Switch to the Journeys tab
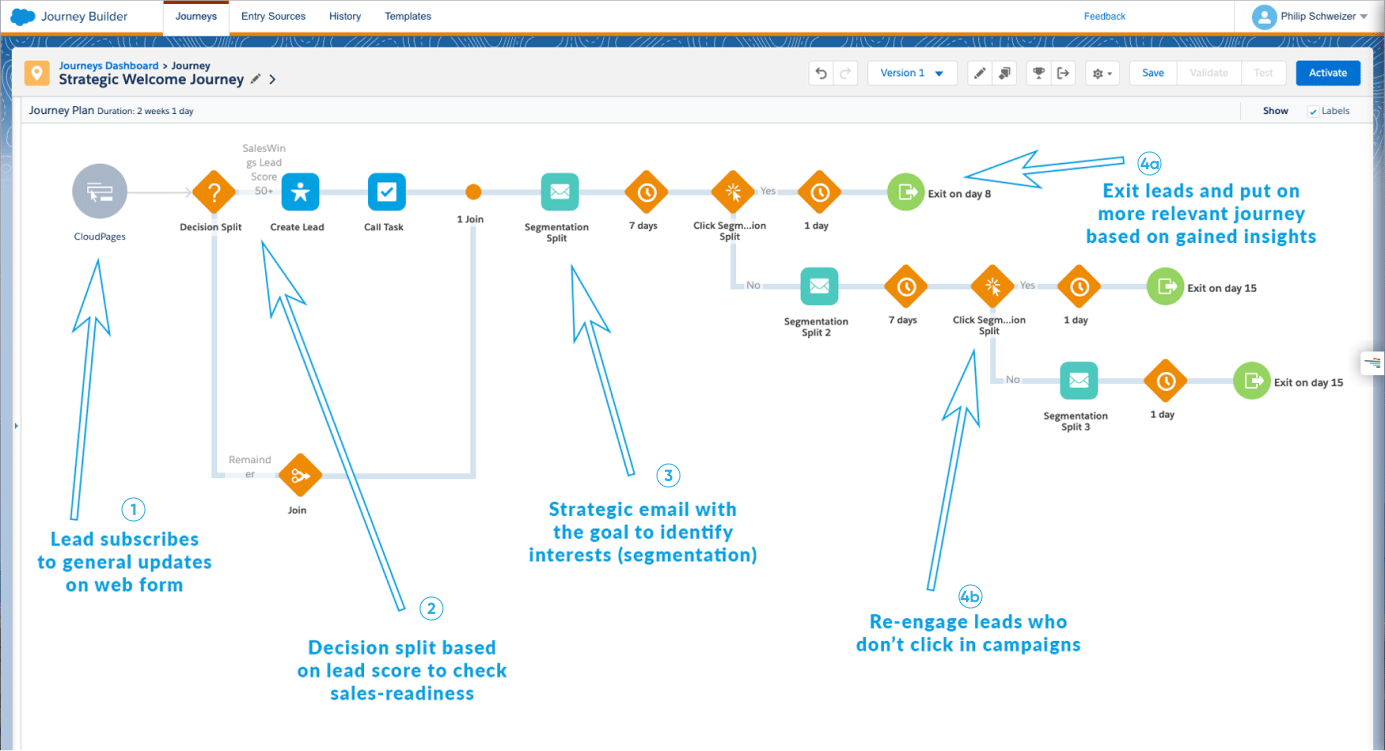The width and height of the screenshot is (1385, 751). [x=196, y=17]
